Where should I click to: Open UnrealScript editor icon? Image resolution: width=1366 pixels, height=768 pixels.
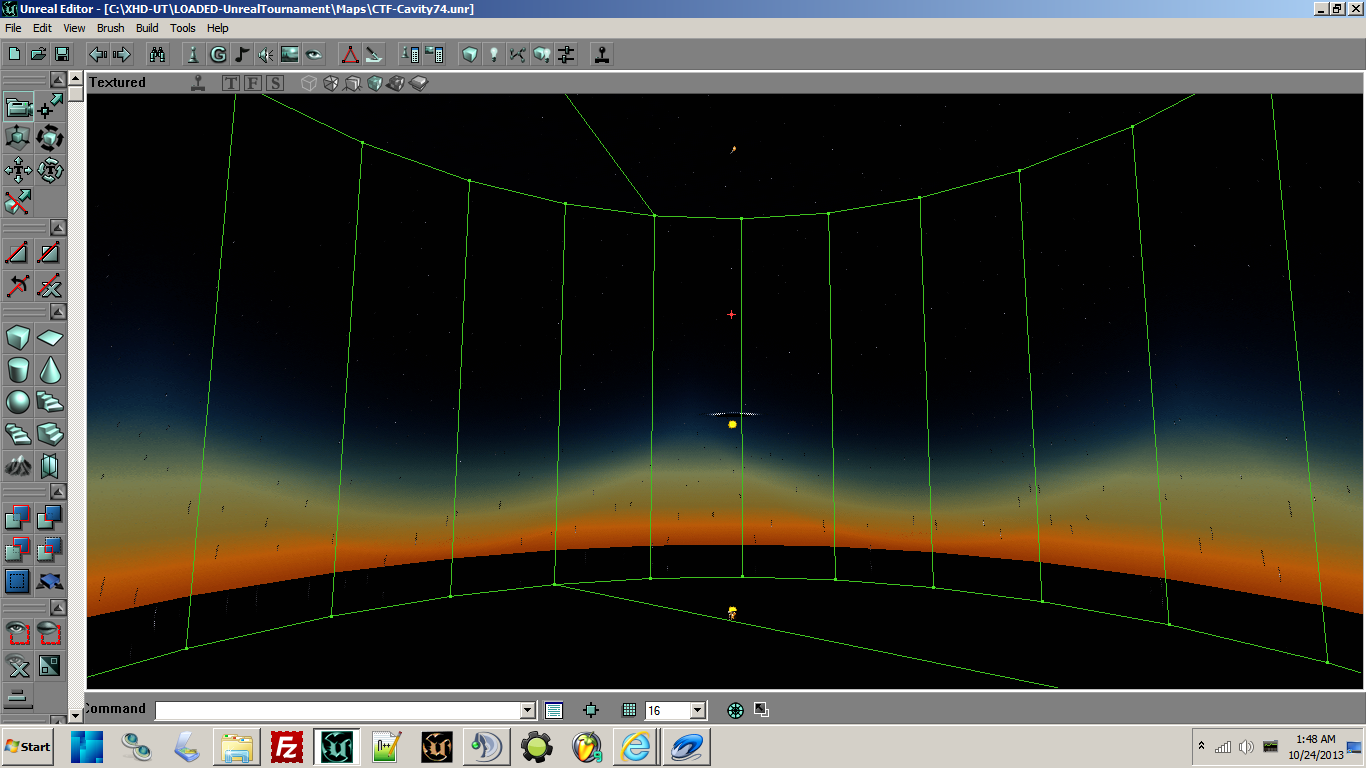coord(374,54)
